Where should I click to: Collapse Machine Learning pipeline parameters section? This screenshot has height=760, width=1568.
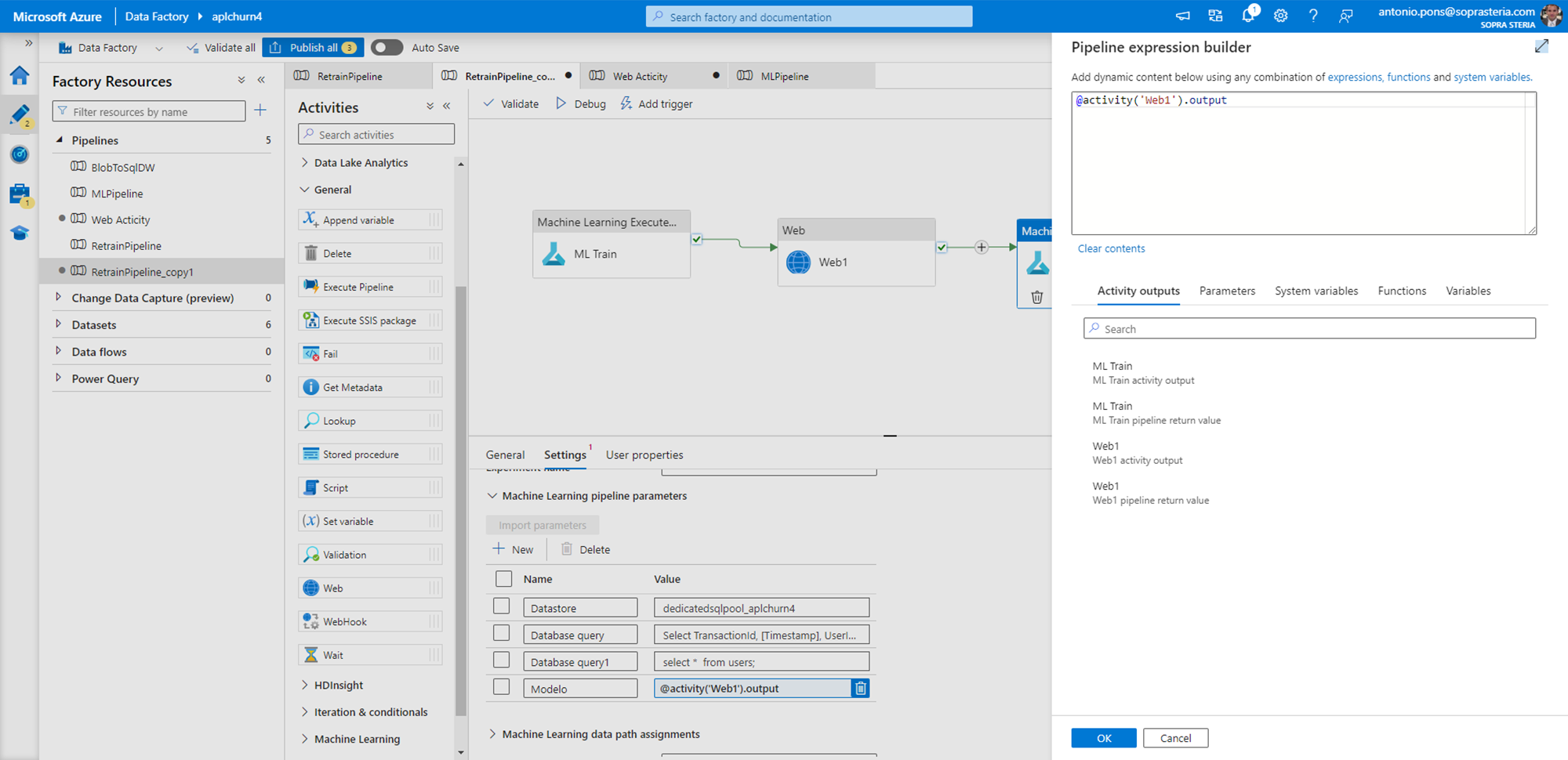click(x=492, y=495)
